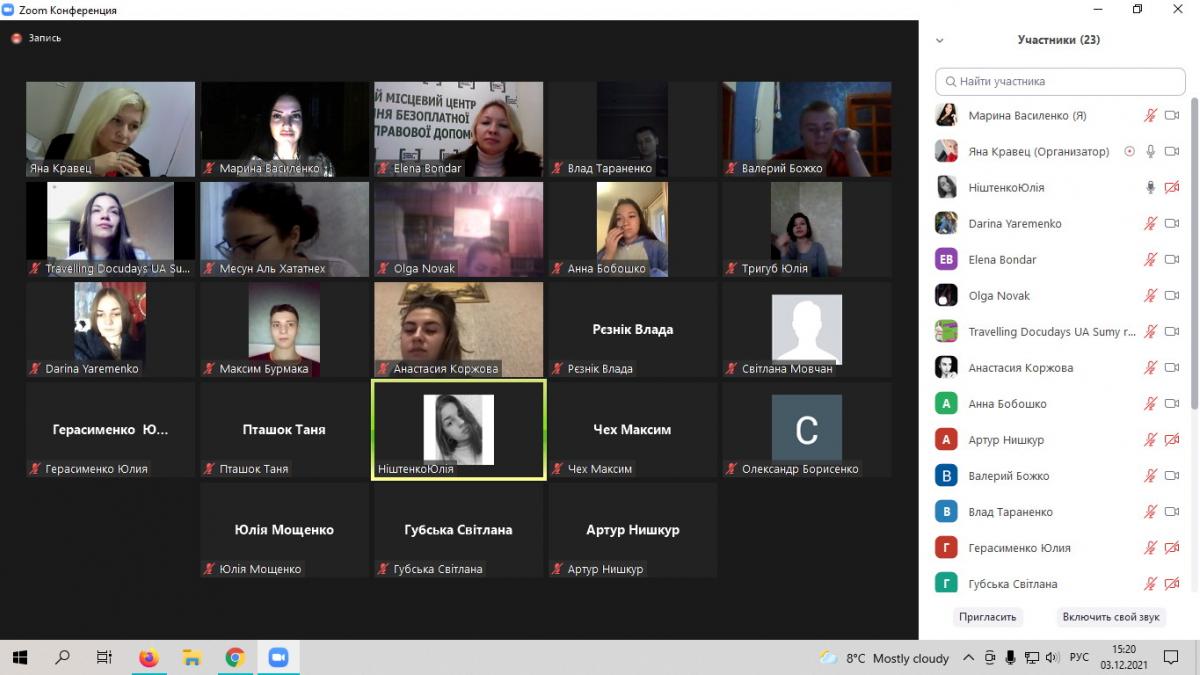
Task: Click Яна Кравец recording dot icon
Action: tap(1130, 152)
